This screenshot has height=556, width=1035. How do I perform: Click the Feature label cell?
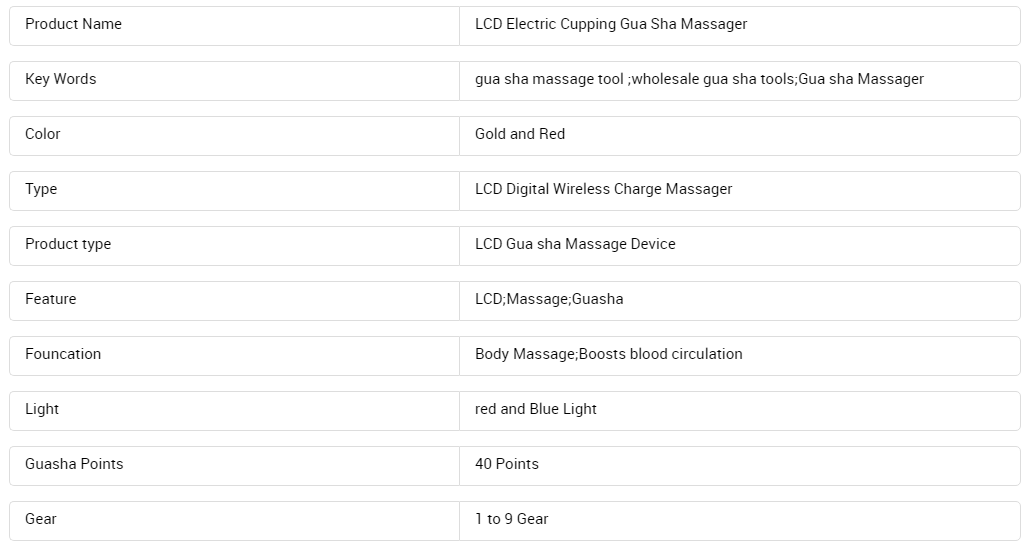(234, 301)
